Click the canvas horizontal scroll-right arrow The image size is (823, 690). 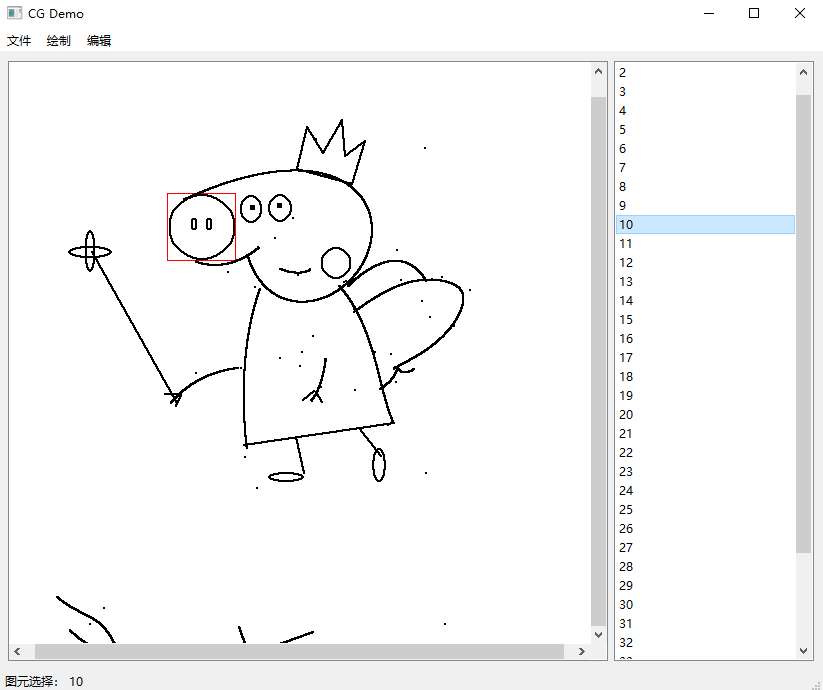click(x=582, y=651)
